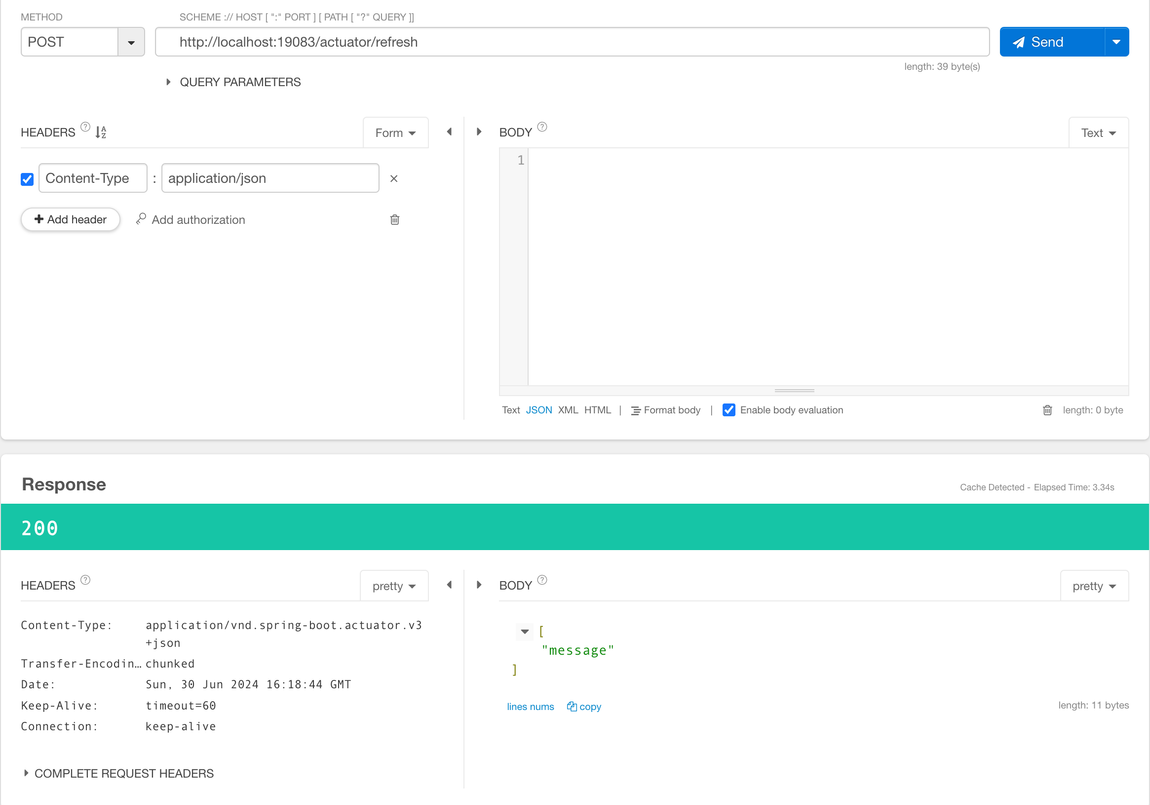
Task: Click line number 1 in body gutter
Action: 521,160
